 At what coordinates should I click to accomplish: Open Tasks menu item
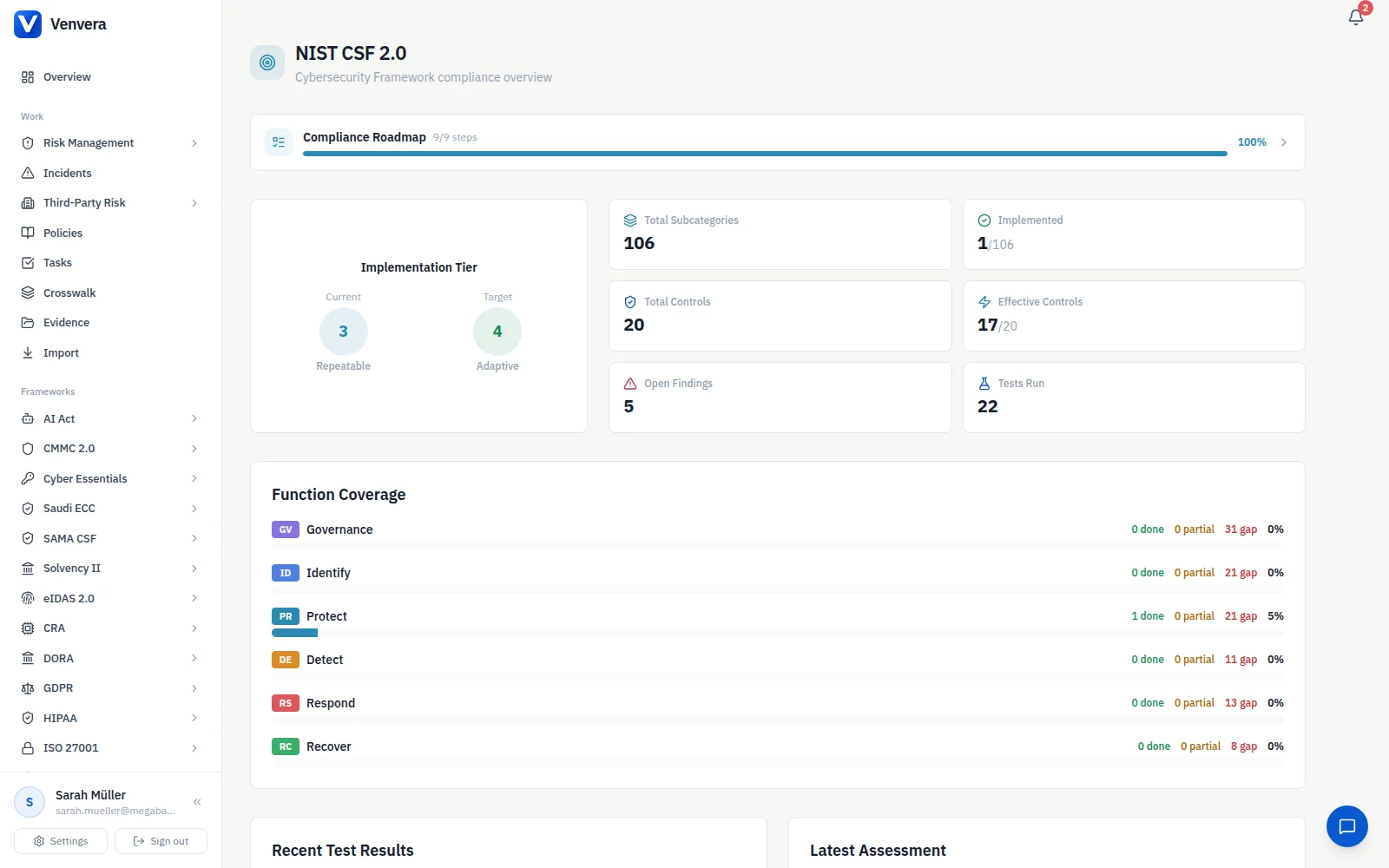click(x=110, y=263)
